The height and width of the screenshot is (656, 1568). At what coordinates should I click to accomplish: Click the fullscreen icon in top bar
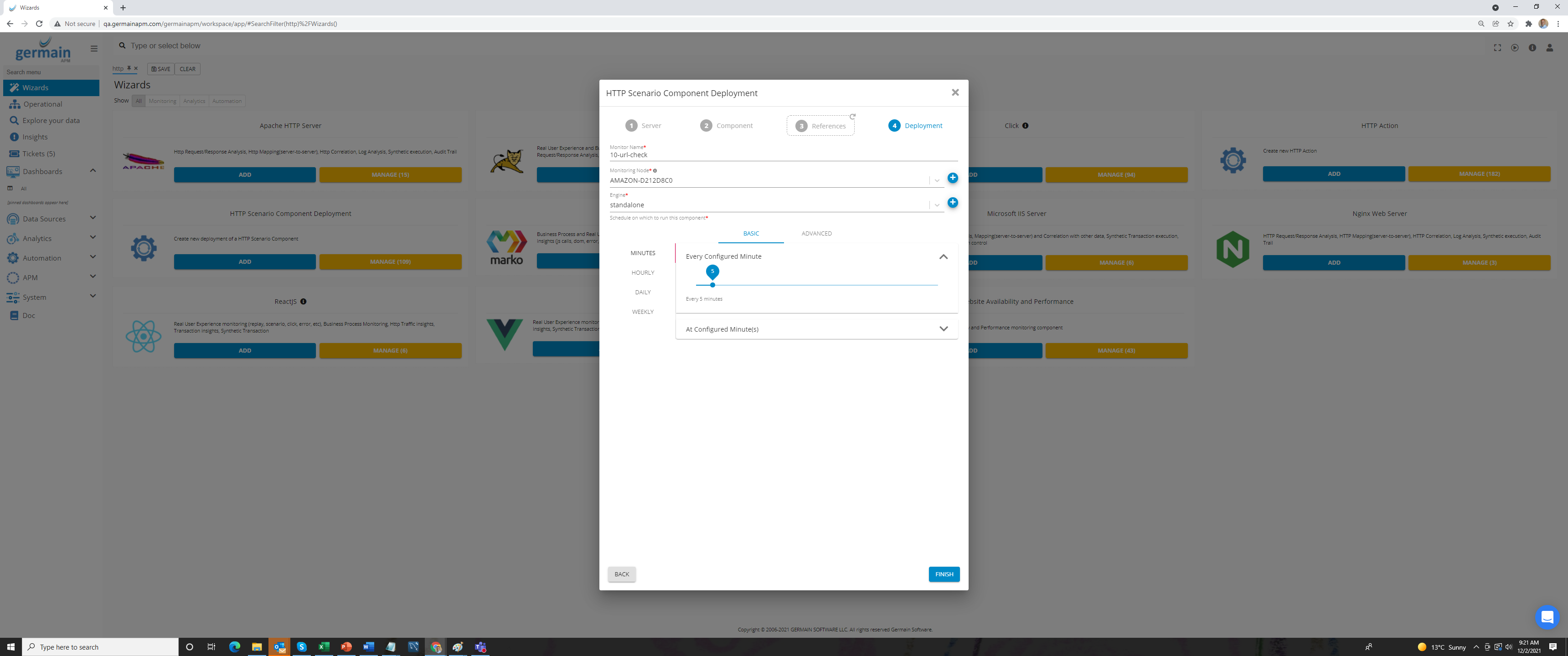pyautogui.click(x=1497, y=48)
